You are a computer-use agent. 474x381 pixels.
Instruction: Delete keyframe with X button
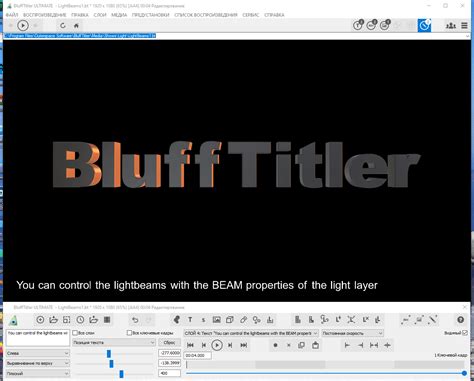tap(289, 345)
